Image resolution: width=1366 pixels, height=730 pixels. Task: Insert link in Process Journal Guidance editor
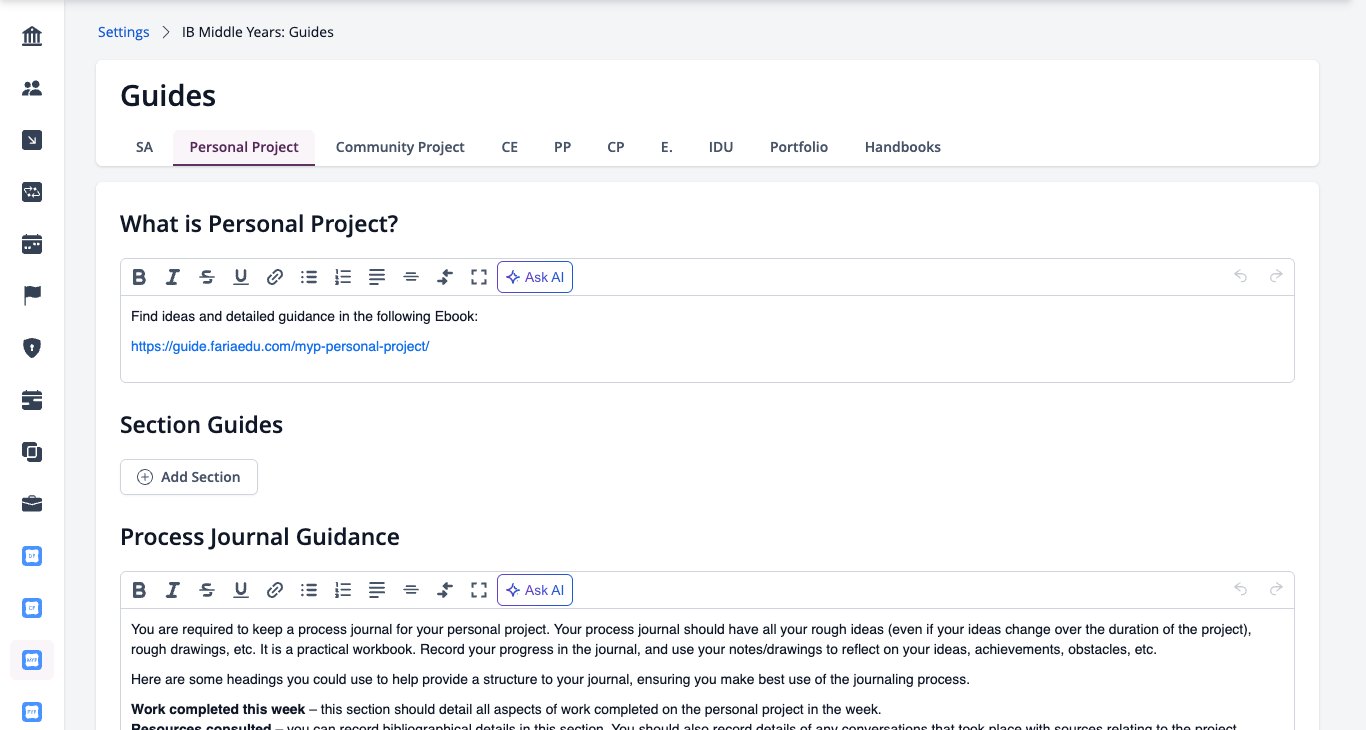pos(275,590)
